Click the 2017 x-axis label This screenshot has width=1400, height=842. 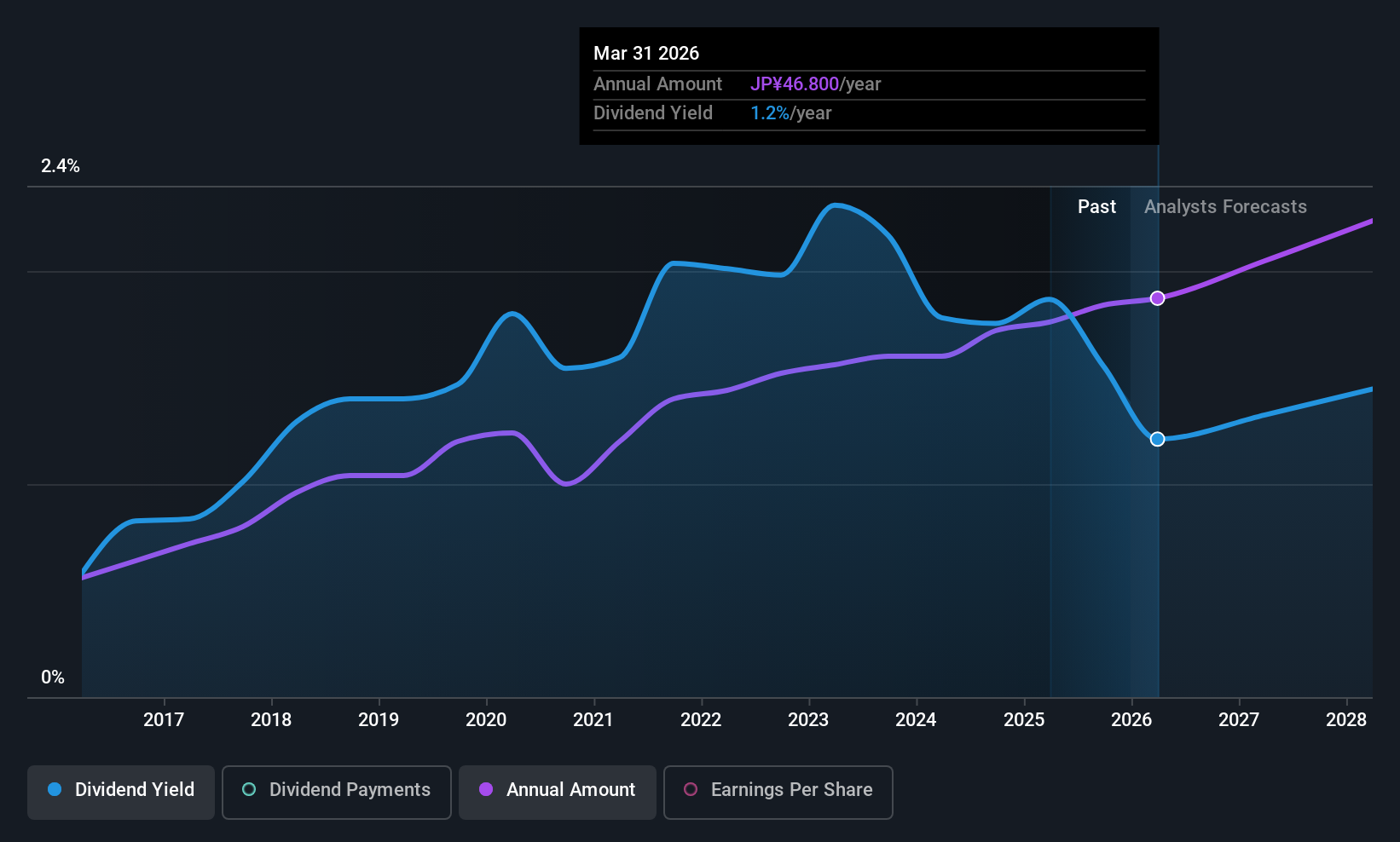click(164, 720)
